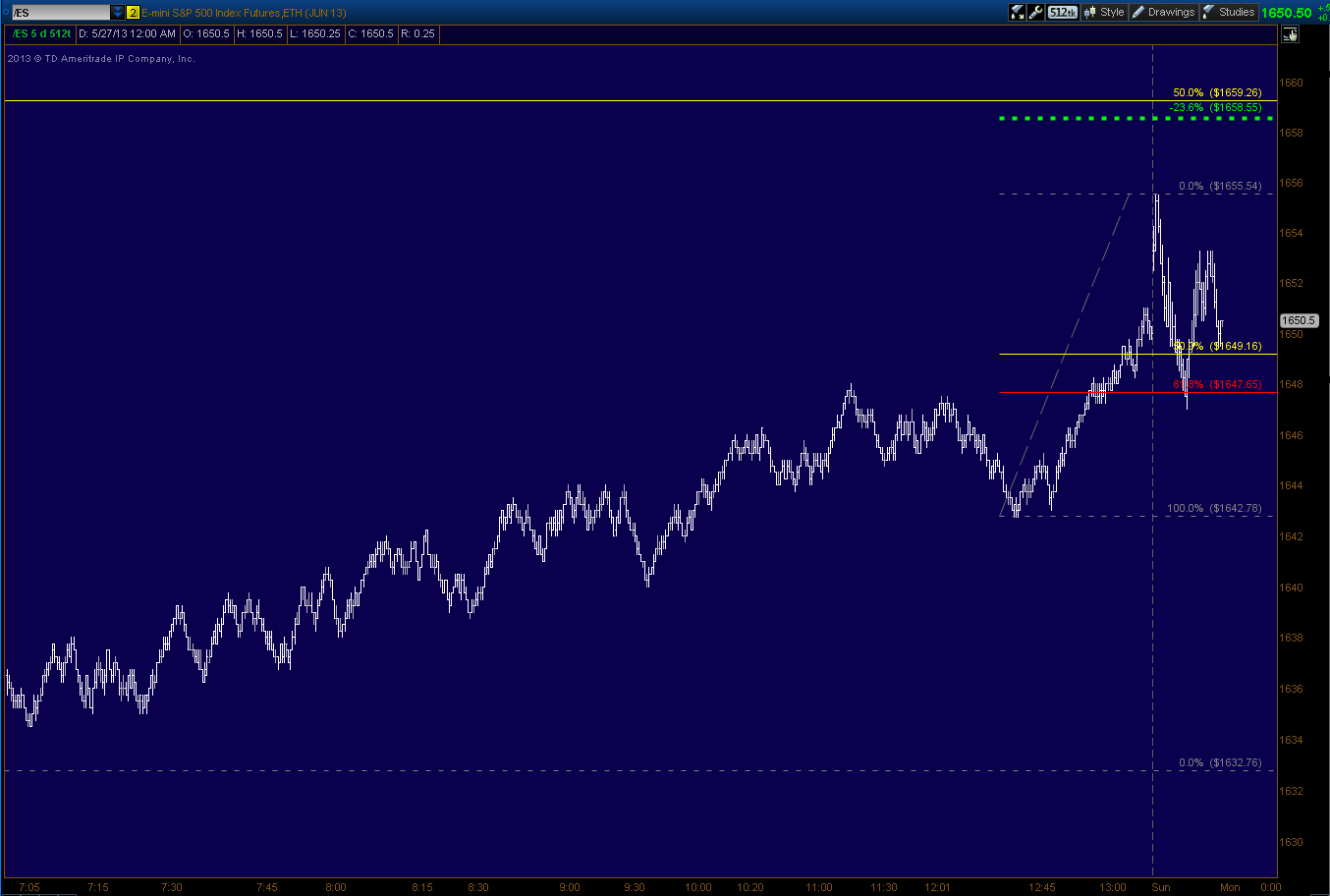Expand the symbol dropdown arrow
The image size is (1330, 896).
[x=117, y=12]
